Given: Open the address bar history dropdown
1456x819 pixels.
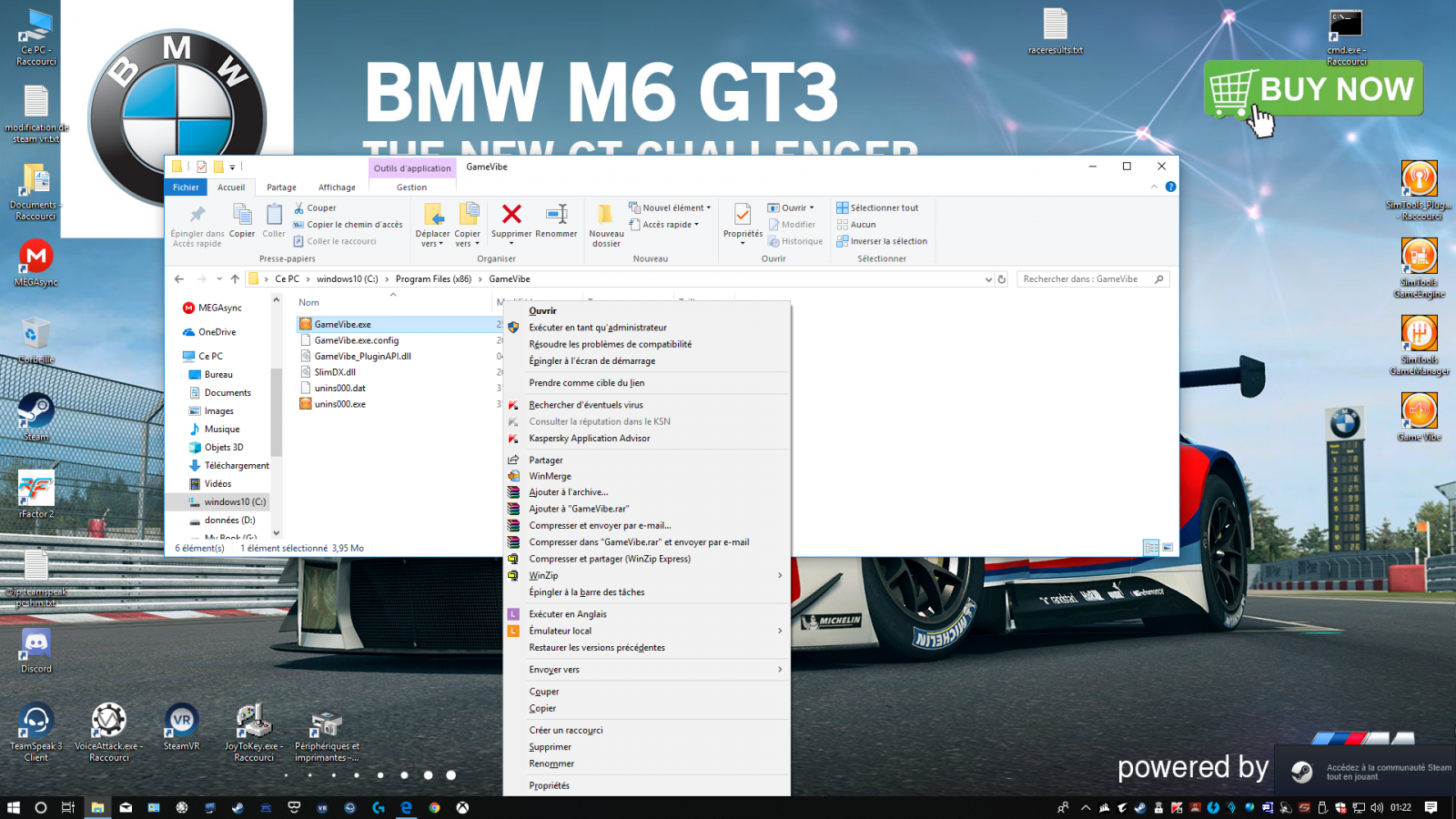Looking at the screenshot, I should pos(988,279).
